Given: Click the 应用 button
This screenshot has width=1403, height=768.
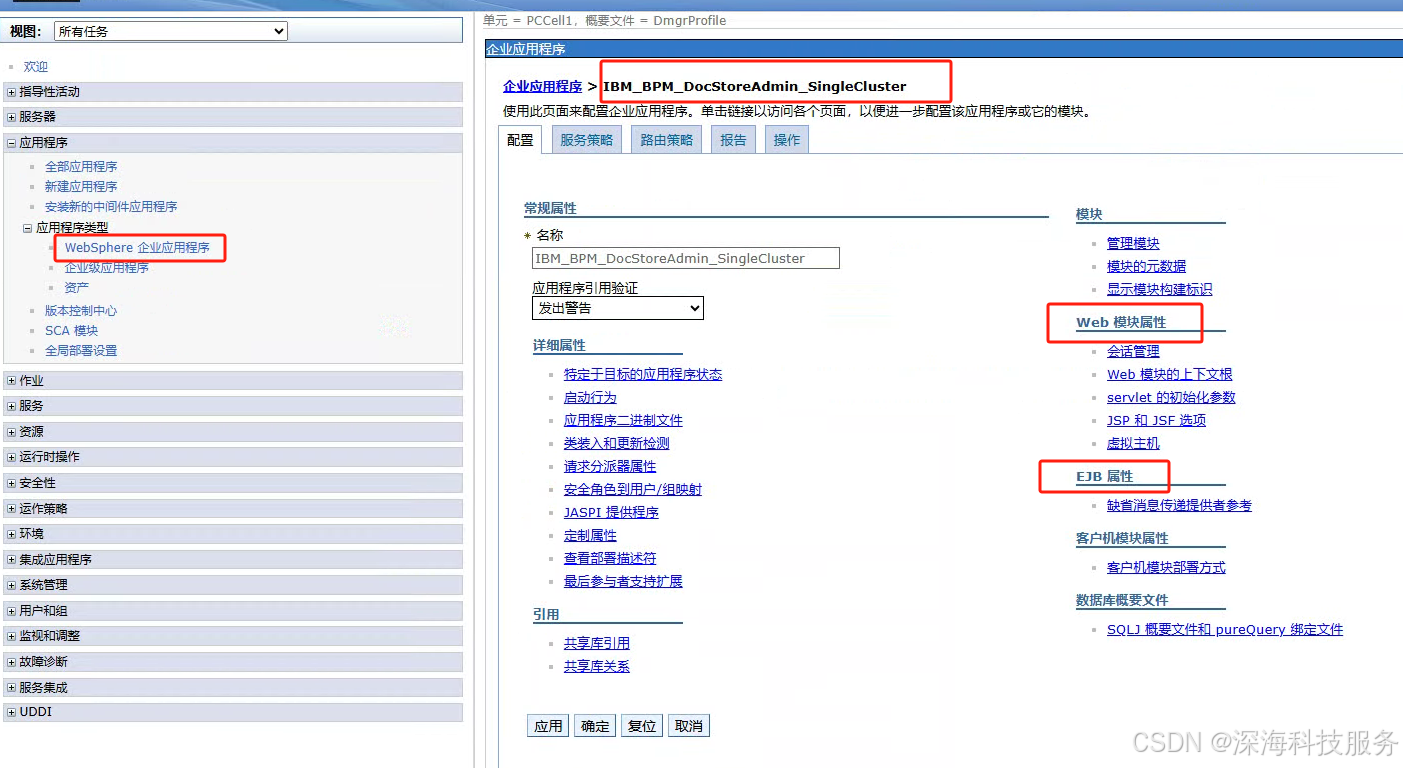Looking at the screenshot, I should coord(548,726).
